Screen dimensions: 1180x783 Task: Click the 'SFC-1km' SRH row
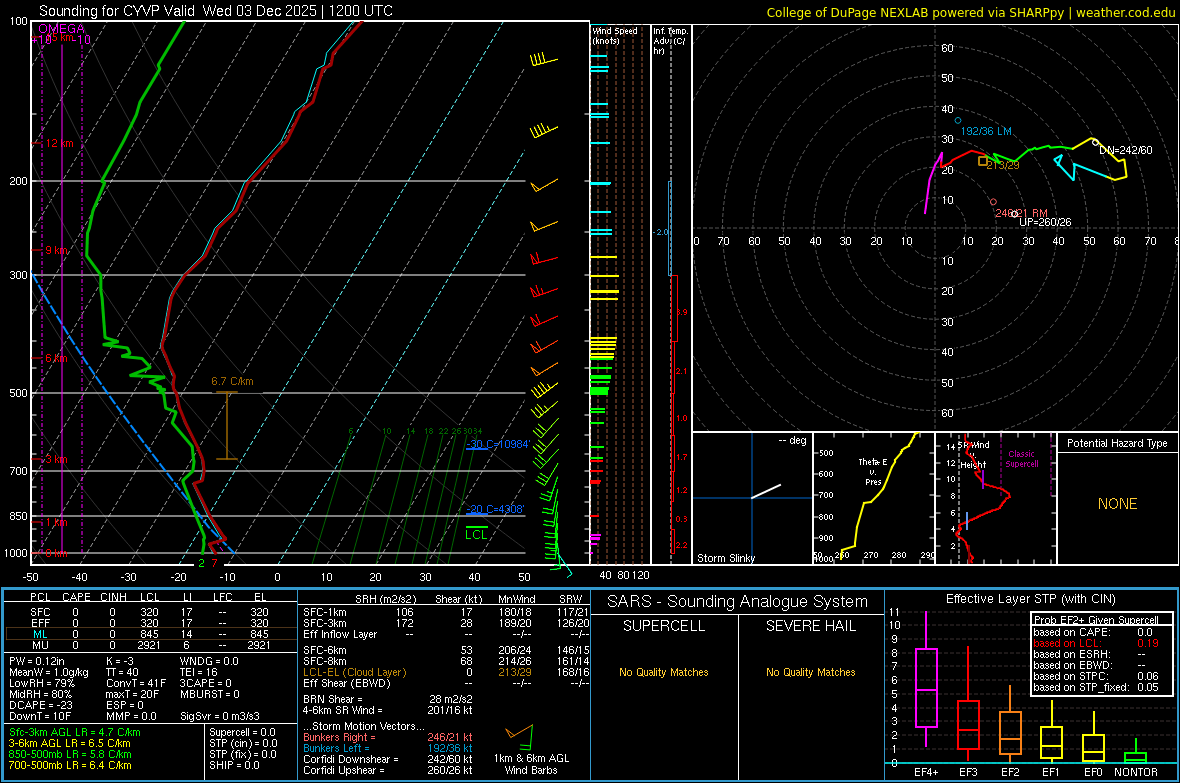[446, 613]
